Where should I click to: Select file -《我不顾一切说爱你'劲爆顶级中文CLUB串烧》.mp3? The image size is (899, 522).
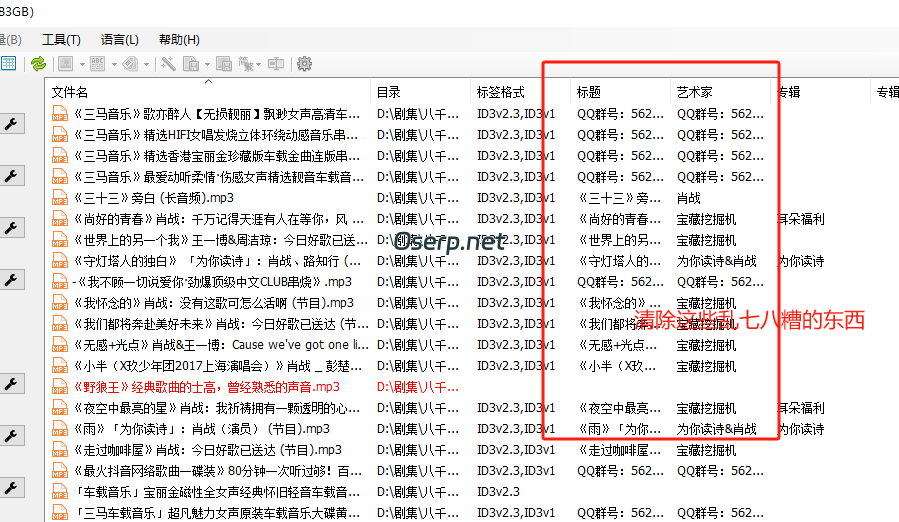pos(212,282)
